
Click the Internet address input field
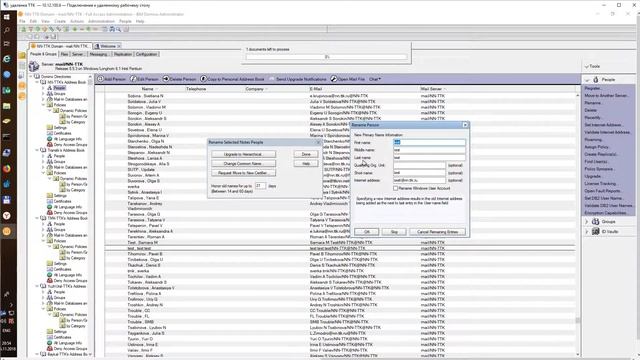419,180
